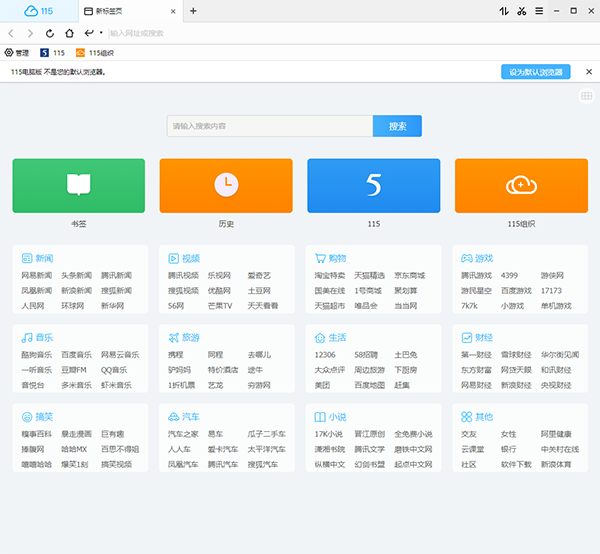Click the home icon in toolbar
Viewport: 600px width, 554px height.
click(71, 33)
